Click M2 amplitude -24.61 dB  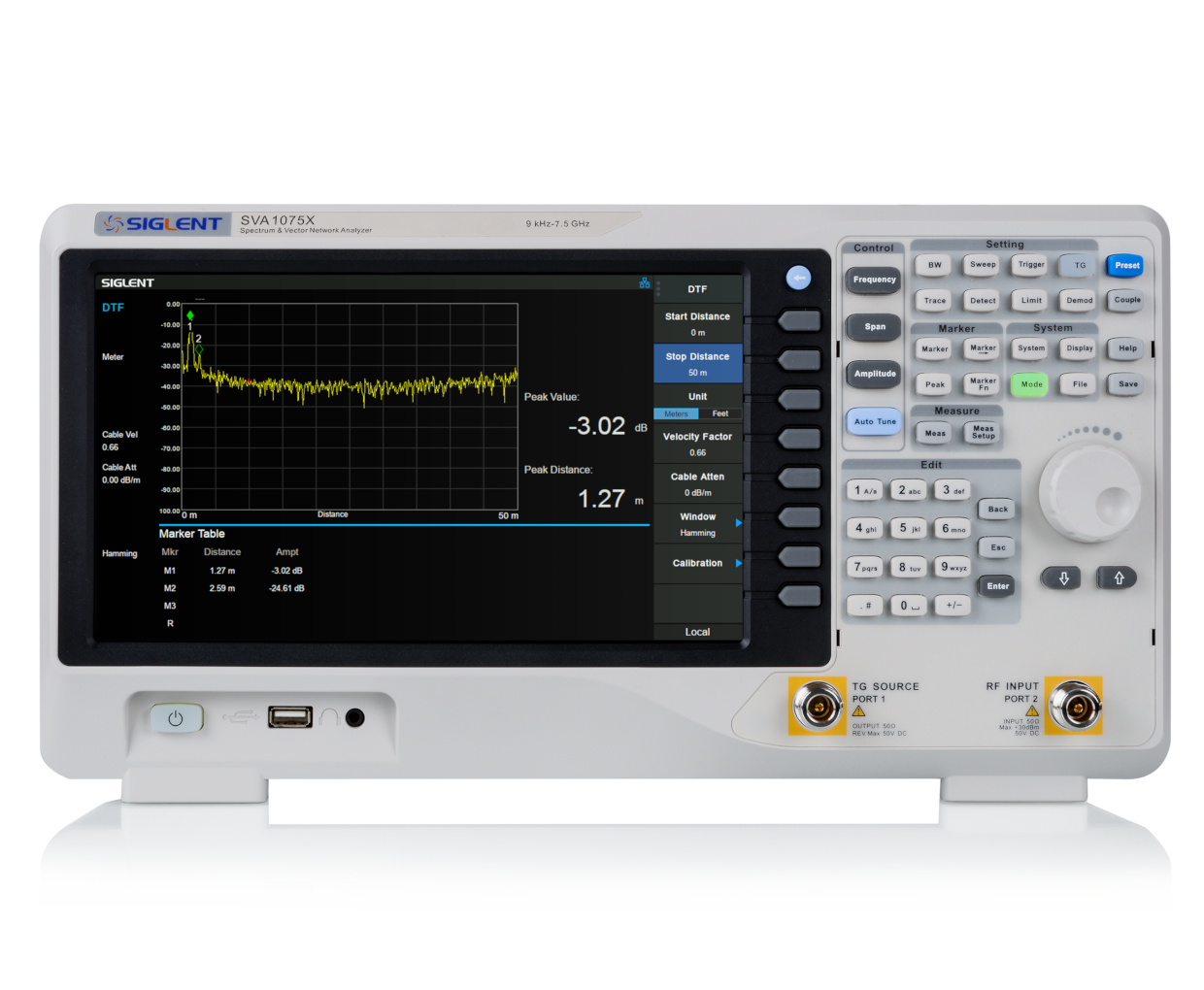tap(286, 588)
